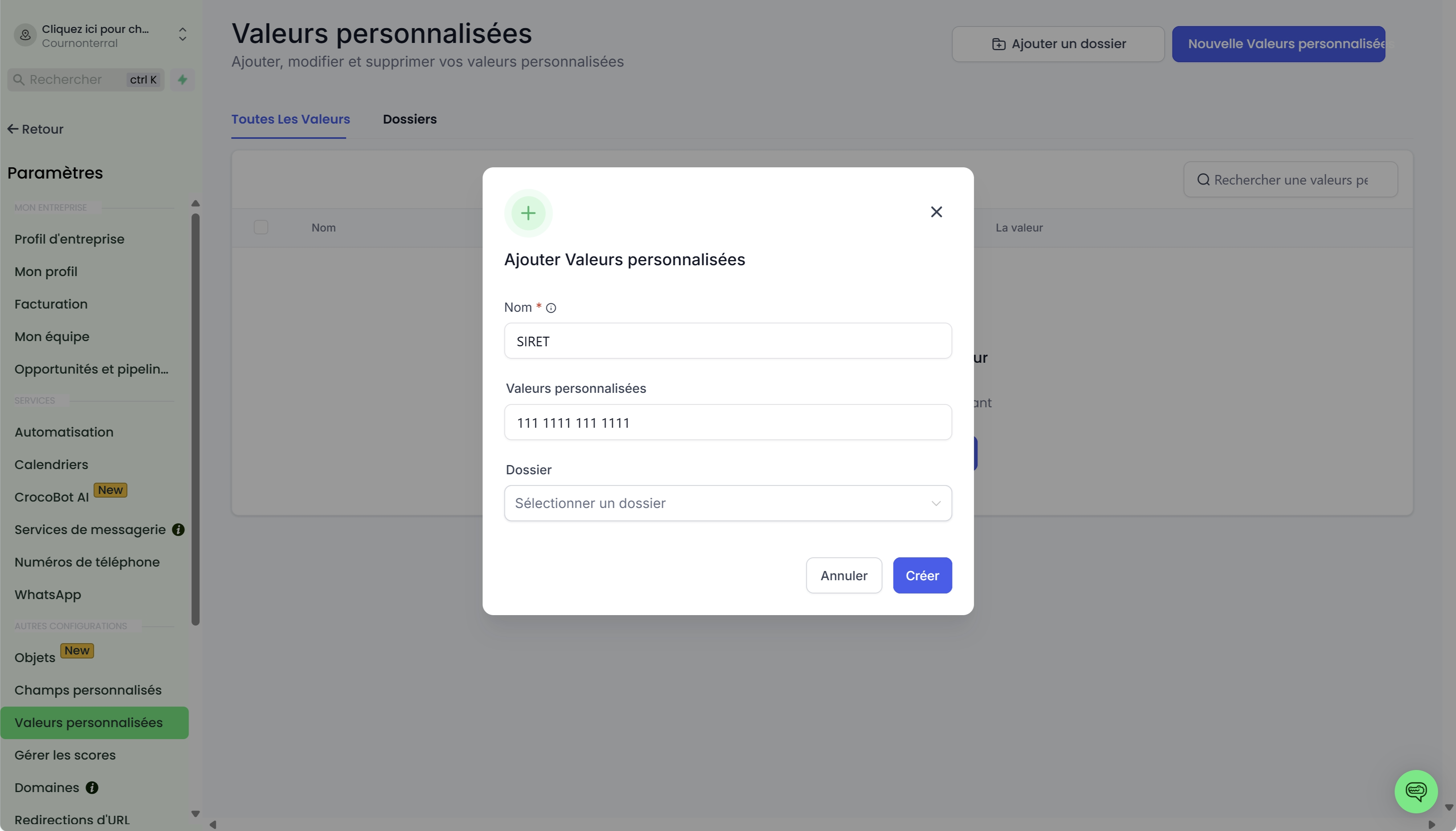Select the Toutes Les Valeurs tab

(290, 119)
